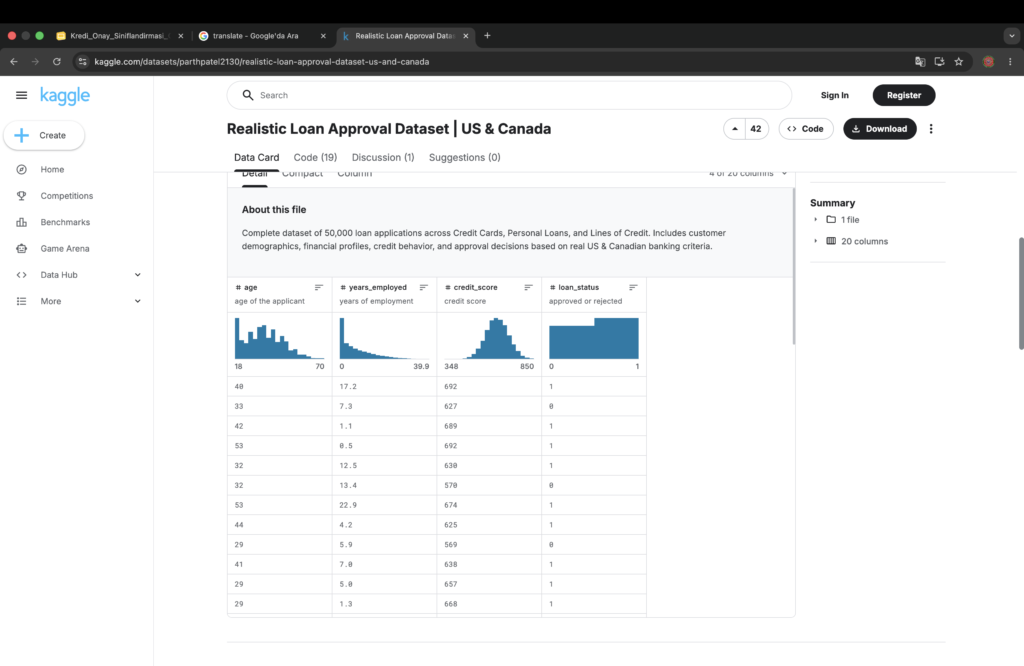Open the Kaggle hamburger menu
1024x666 pixels.
pyautogui.click(x=22, y=95)
